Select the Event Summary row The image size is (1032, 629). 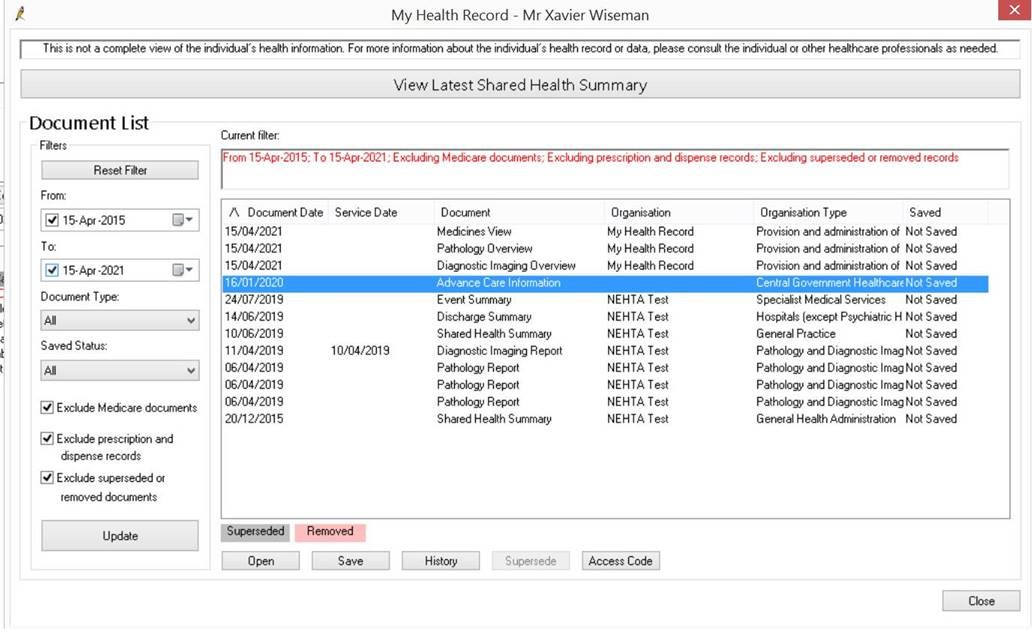pyautogui.click(x=606, y=300)
